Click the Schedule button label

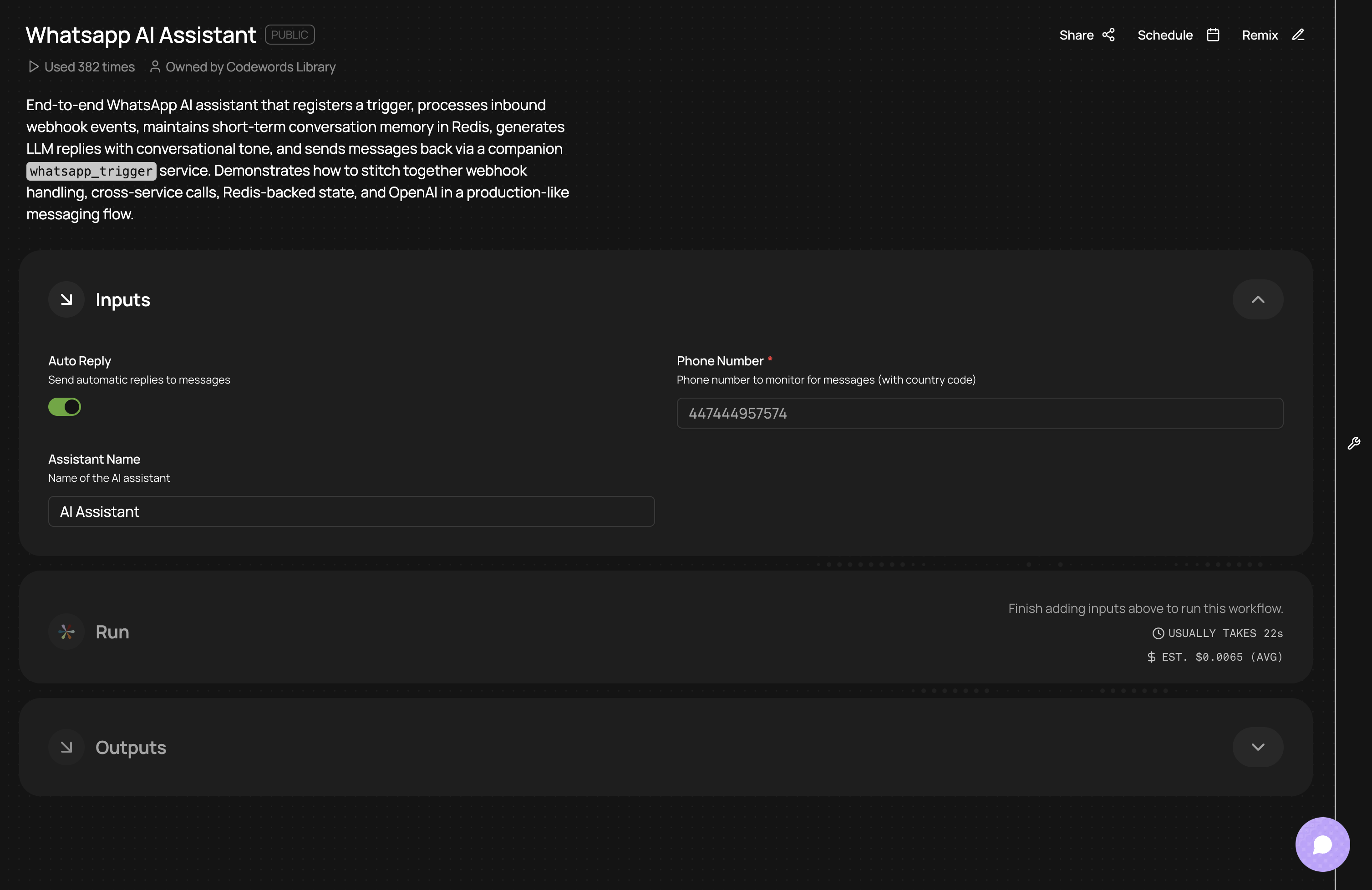[x=1165, y=35]
